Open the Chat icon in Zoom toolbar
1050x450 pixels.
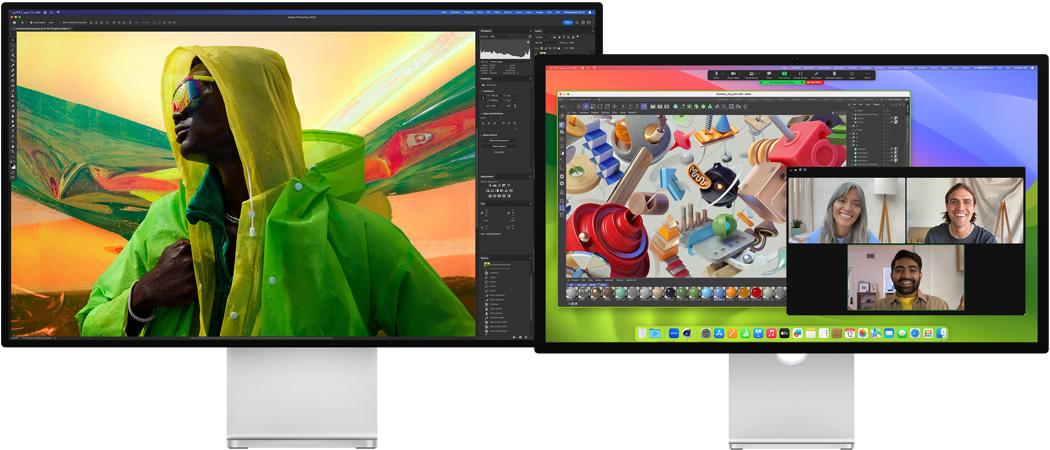pos(767,74)
